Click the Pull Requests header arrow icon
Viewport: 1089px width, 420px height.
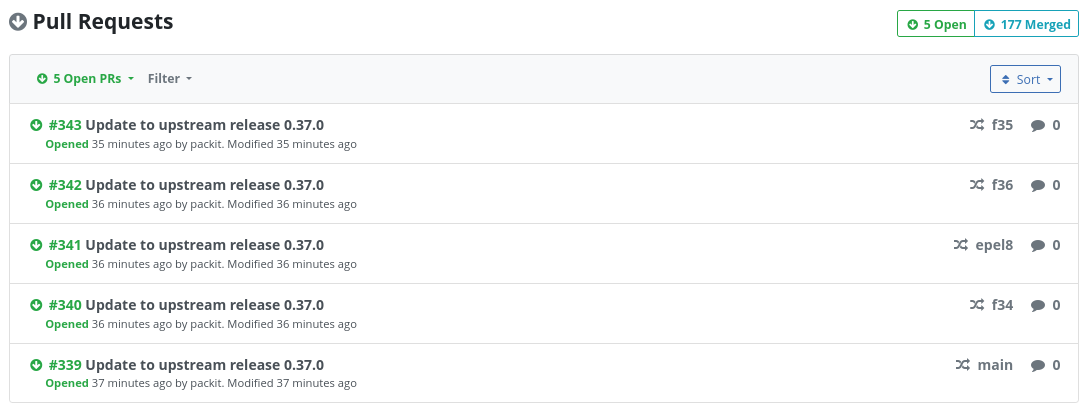pyautogui.click(x=18, y=22)
